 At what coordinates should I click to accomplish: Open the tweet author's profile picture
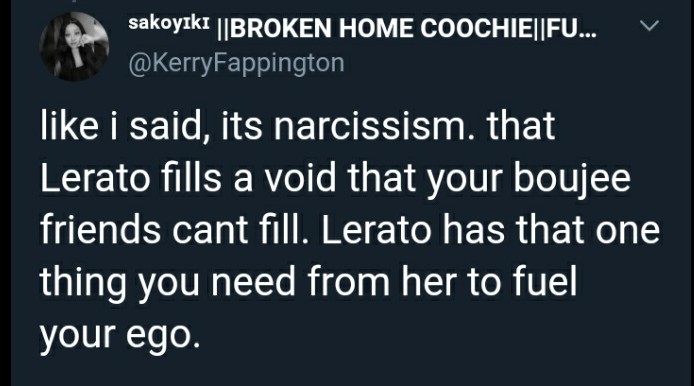tap(74, 47)
